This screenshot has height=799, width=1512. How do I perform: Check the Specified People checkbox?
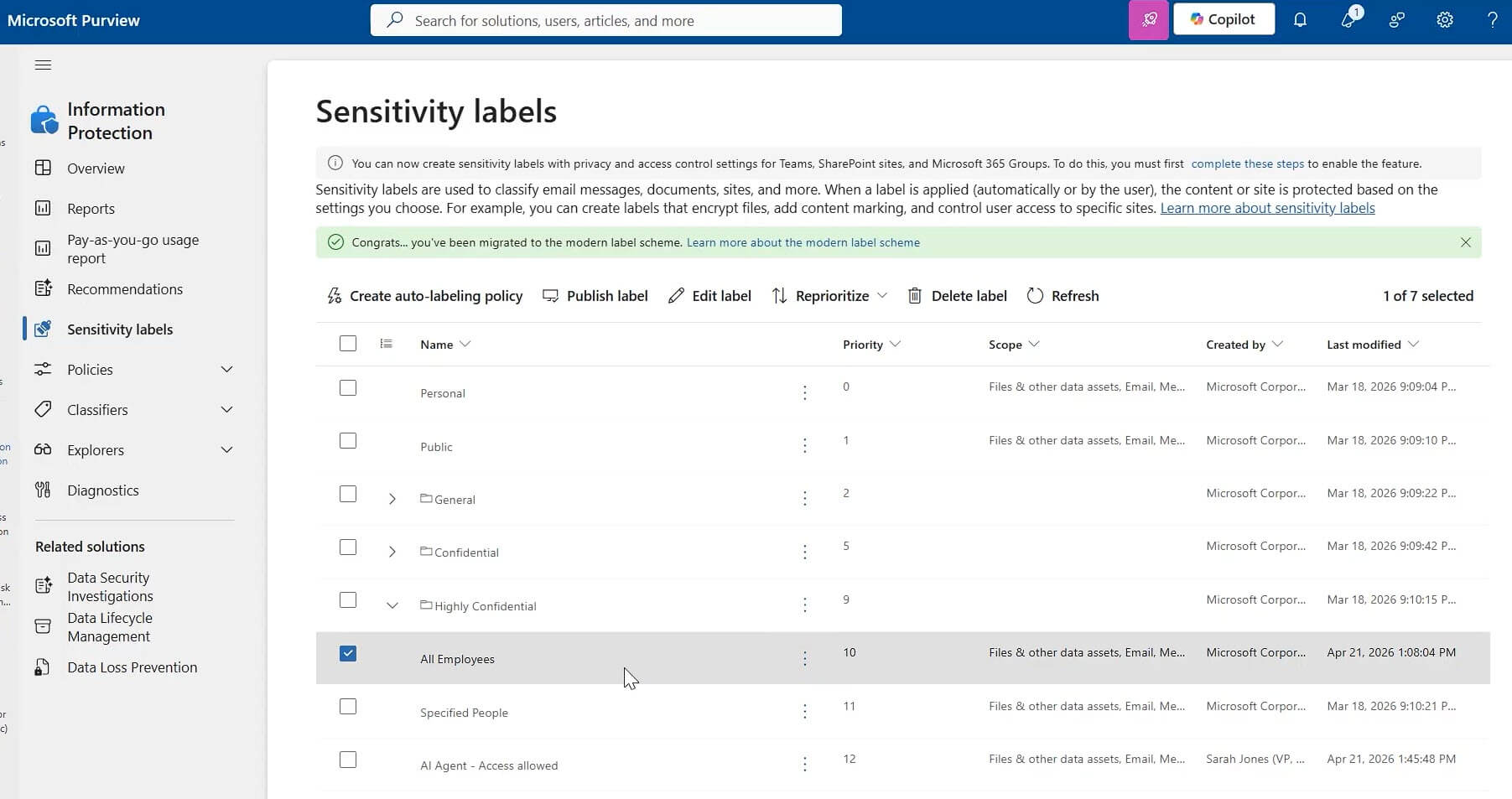coord(348,707)
